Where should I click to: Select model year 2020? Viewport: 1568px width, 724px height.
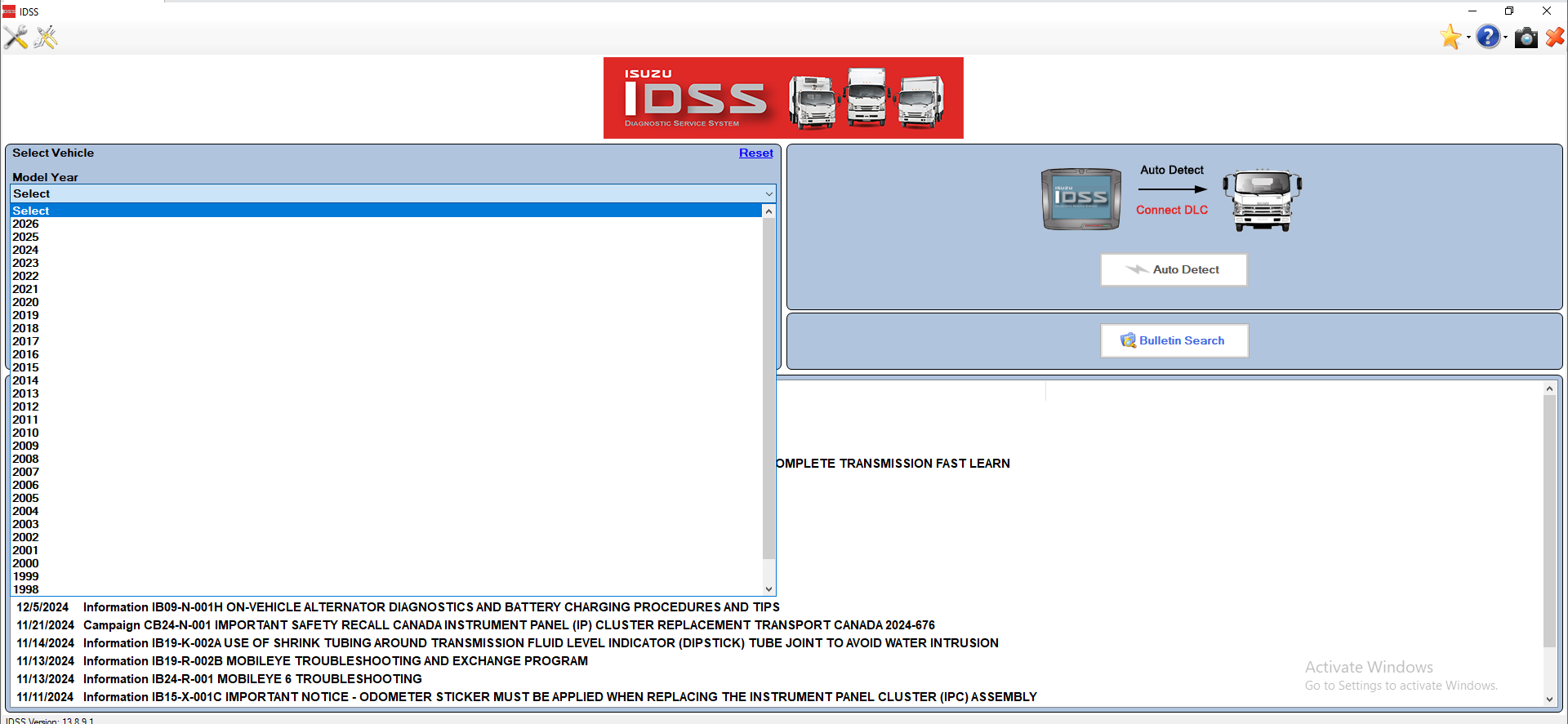click(x=386, y=302)
